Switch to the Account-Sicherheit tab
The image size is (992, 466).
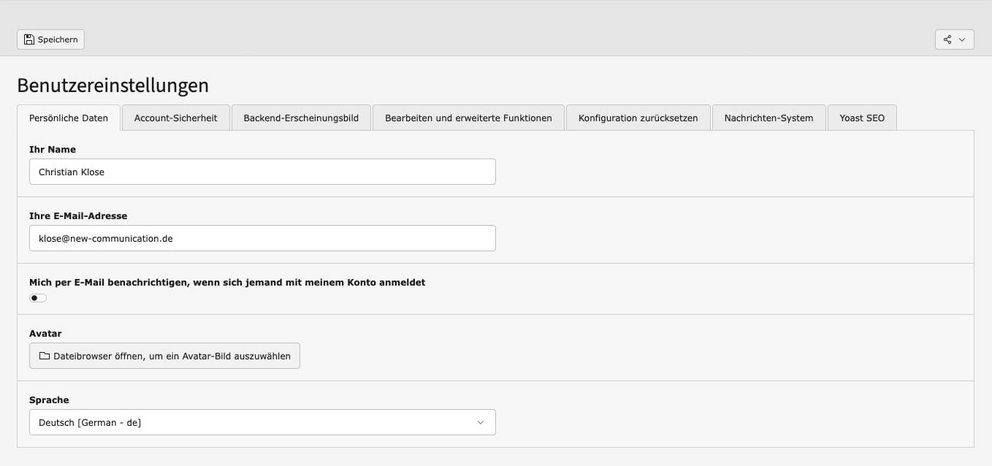tap(175, 118)
